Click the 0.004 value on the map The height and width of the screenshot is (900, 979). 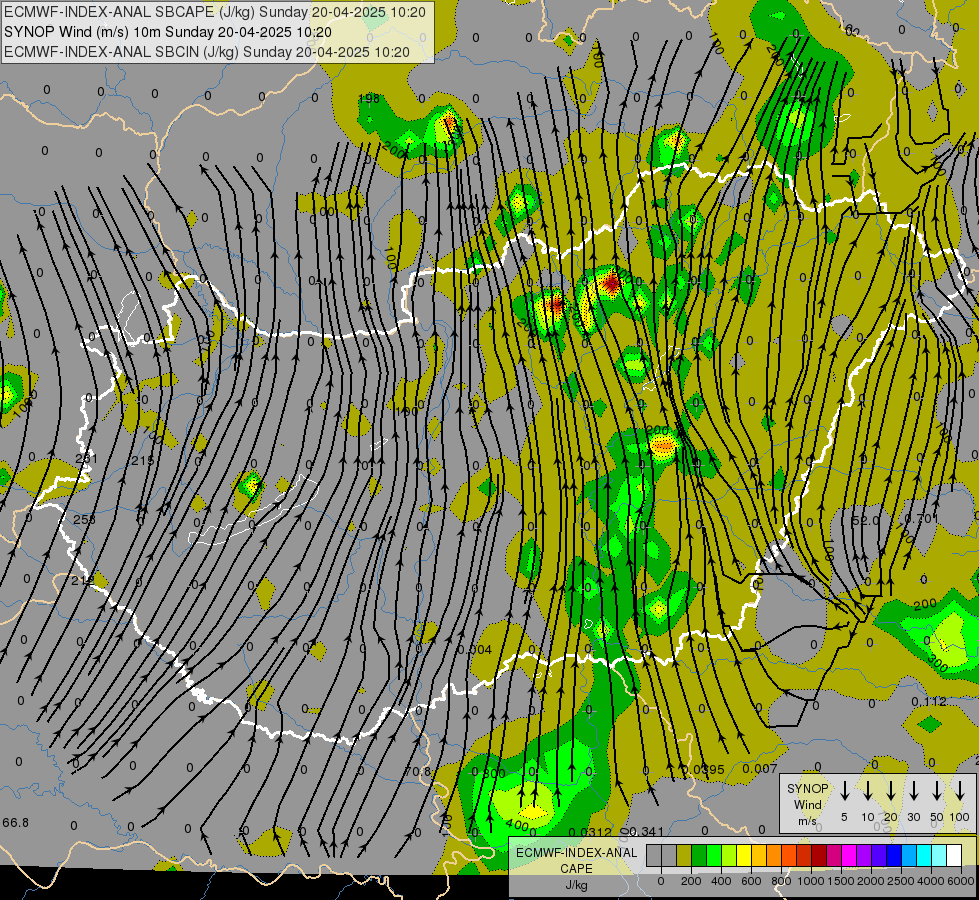(x=475, y=650)
